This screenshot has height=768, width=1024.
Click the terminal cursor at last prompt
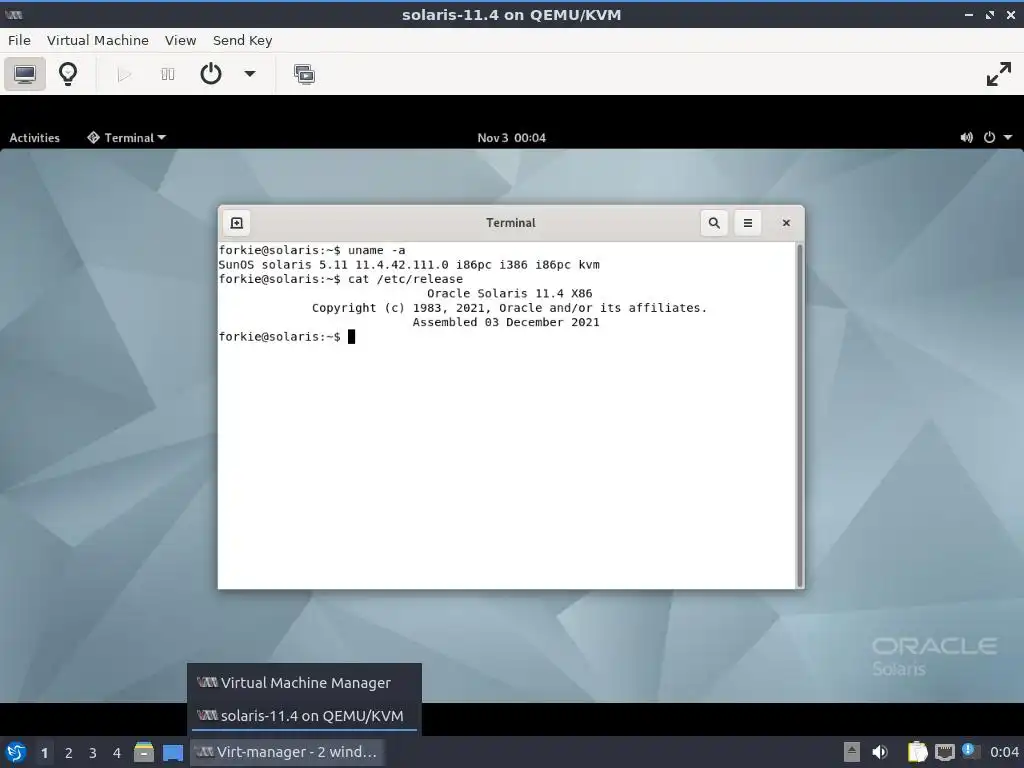351,336
